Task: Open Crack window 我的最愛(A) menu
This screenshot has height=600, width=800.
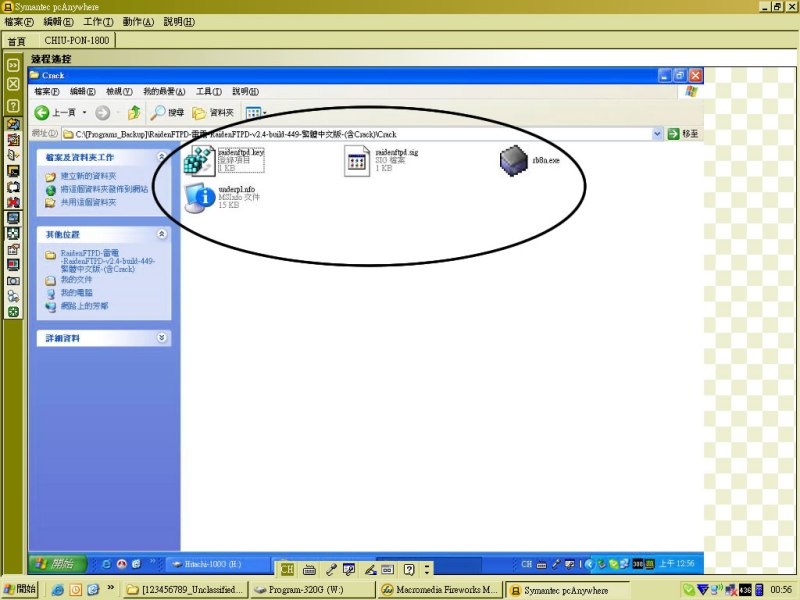Action: tap(164, 91)
